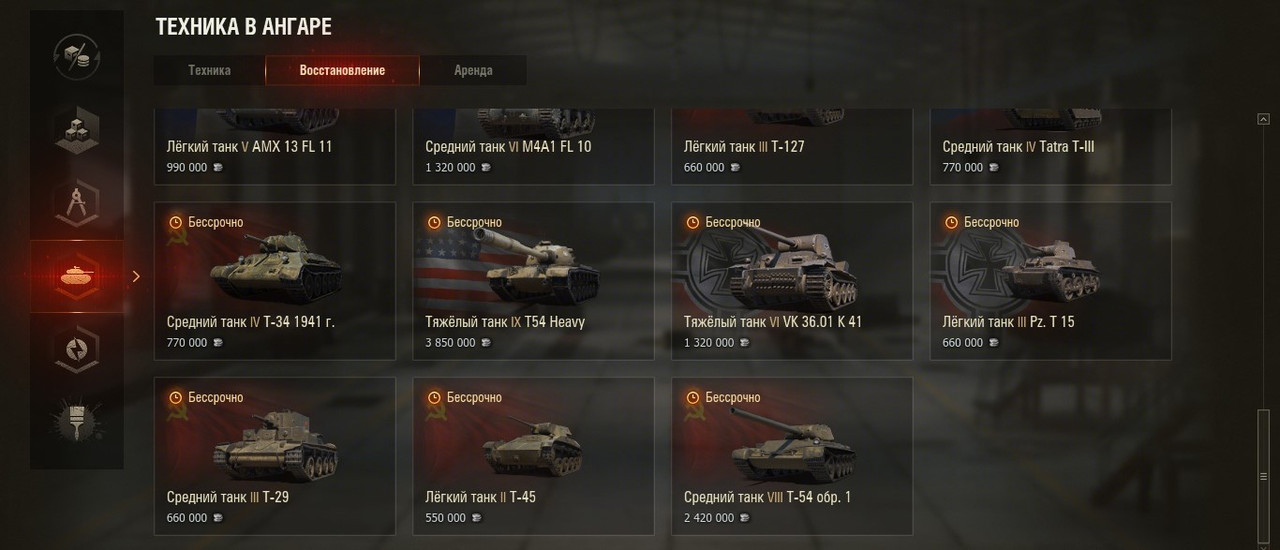This screenshot has height=550, width=1280.
Task: Open the hexagon boosters sidebar icon
Action: tap(77, 349)
